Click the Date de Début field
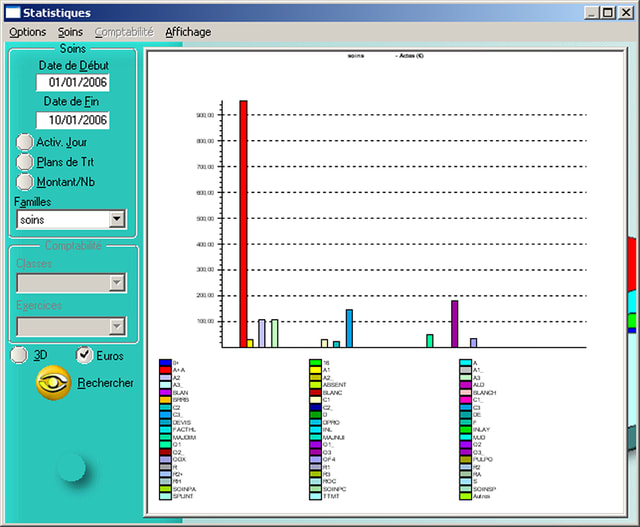640x527 pixels. [x=72, y=82]
